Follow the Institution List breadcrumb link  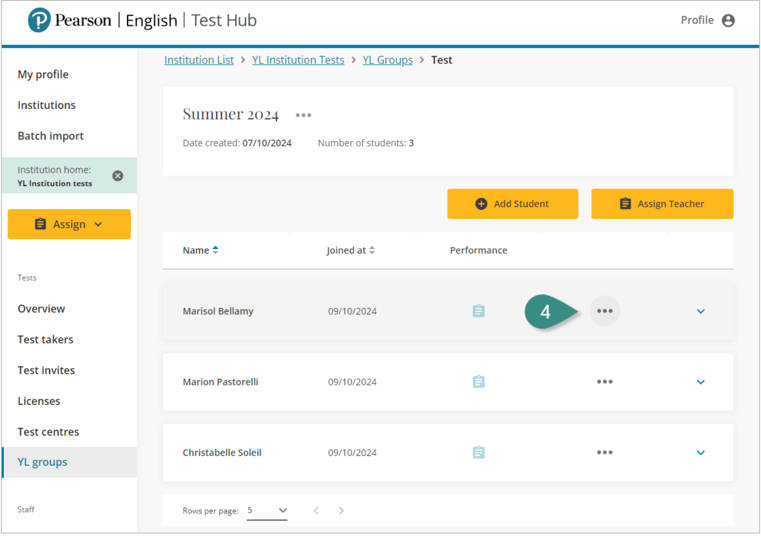(199, 60)
